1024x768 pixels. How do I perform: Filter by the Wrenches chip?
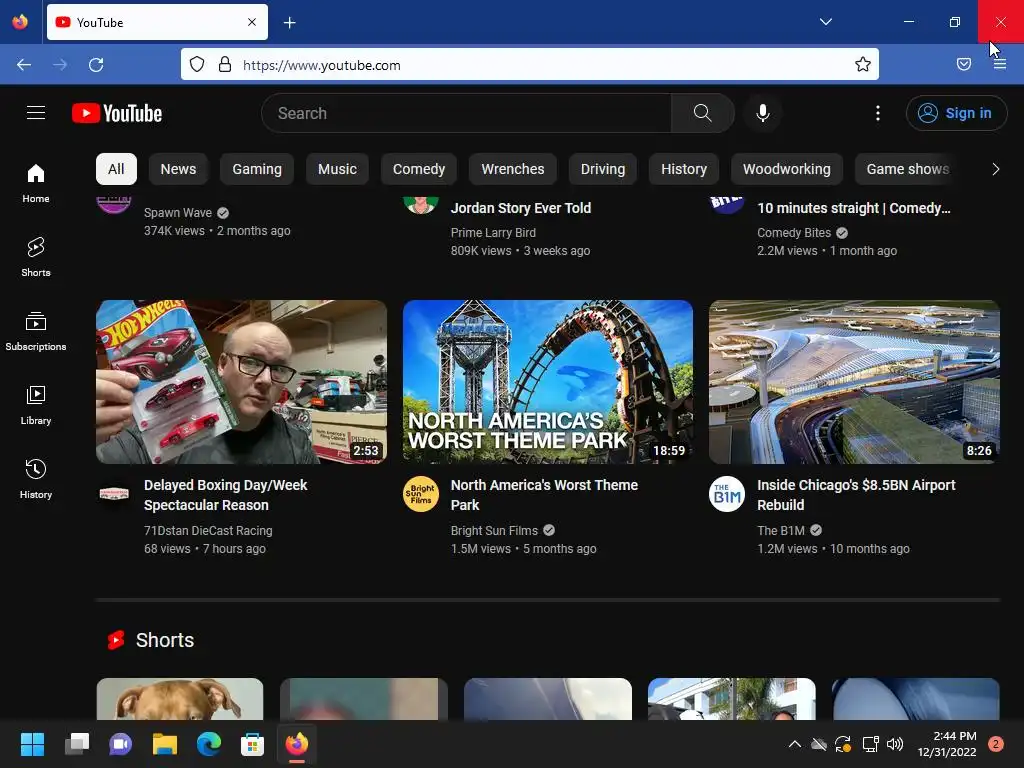tap(513, 169)
